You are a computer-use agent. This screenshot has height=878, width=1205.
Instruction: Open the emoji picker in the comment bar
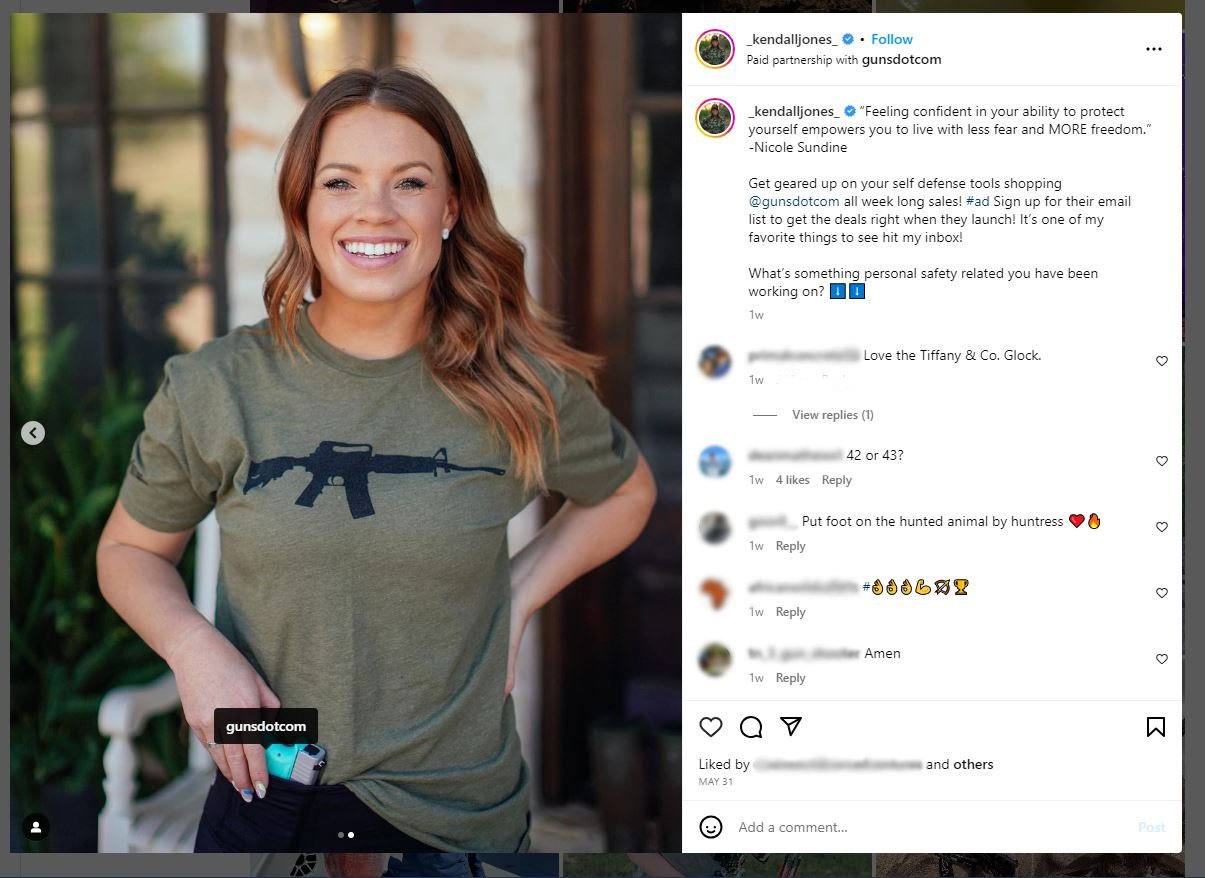[x=711, y=827]
